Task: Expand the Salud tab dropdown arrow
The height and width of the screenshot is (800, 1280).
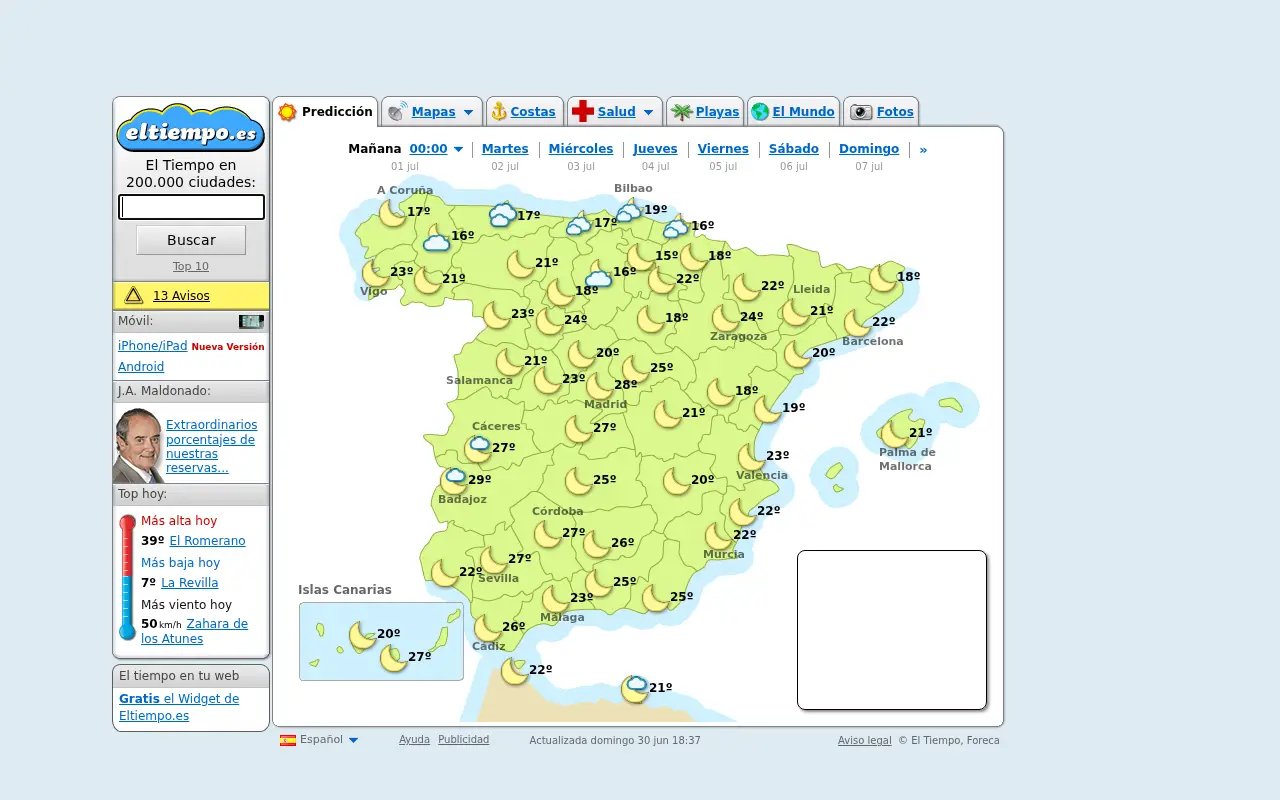Action: (x=648, y=113)
